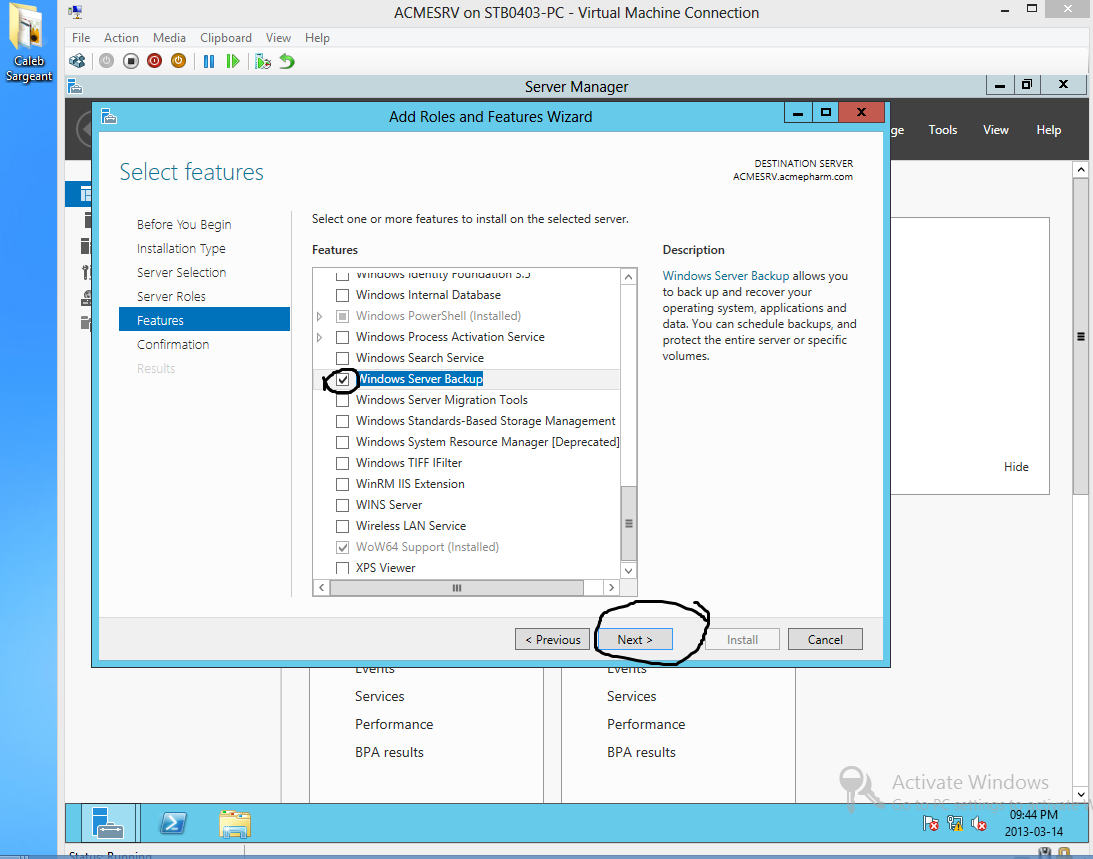Click features list scroll up arrow
Viewport: 1093px width, 859px height.
pyautogui.click(x=628, y=277)
